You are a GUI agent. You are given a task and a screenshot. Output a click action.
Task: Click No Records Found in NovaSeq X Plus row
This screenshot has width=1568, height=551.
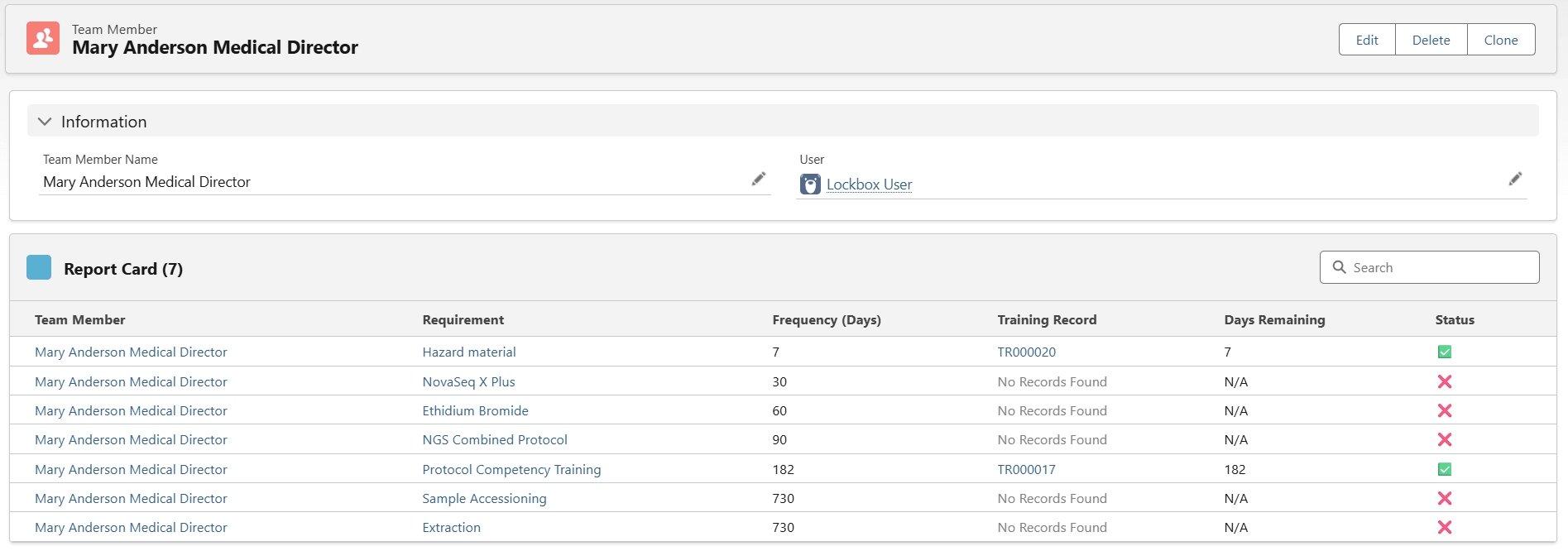pos(1052,381)
